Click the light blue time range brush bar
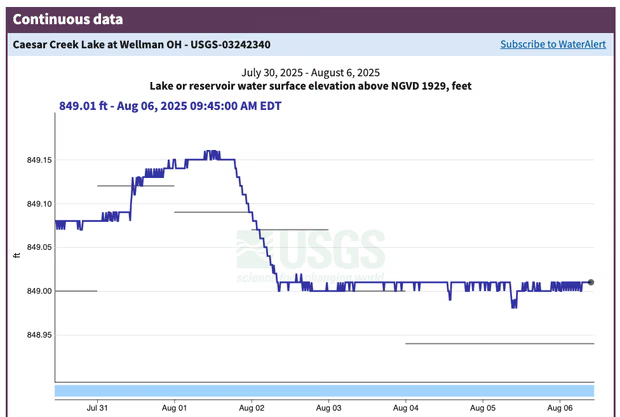This screenshot has width=620, height=417. tap(325, 390)
